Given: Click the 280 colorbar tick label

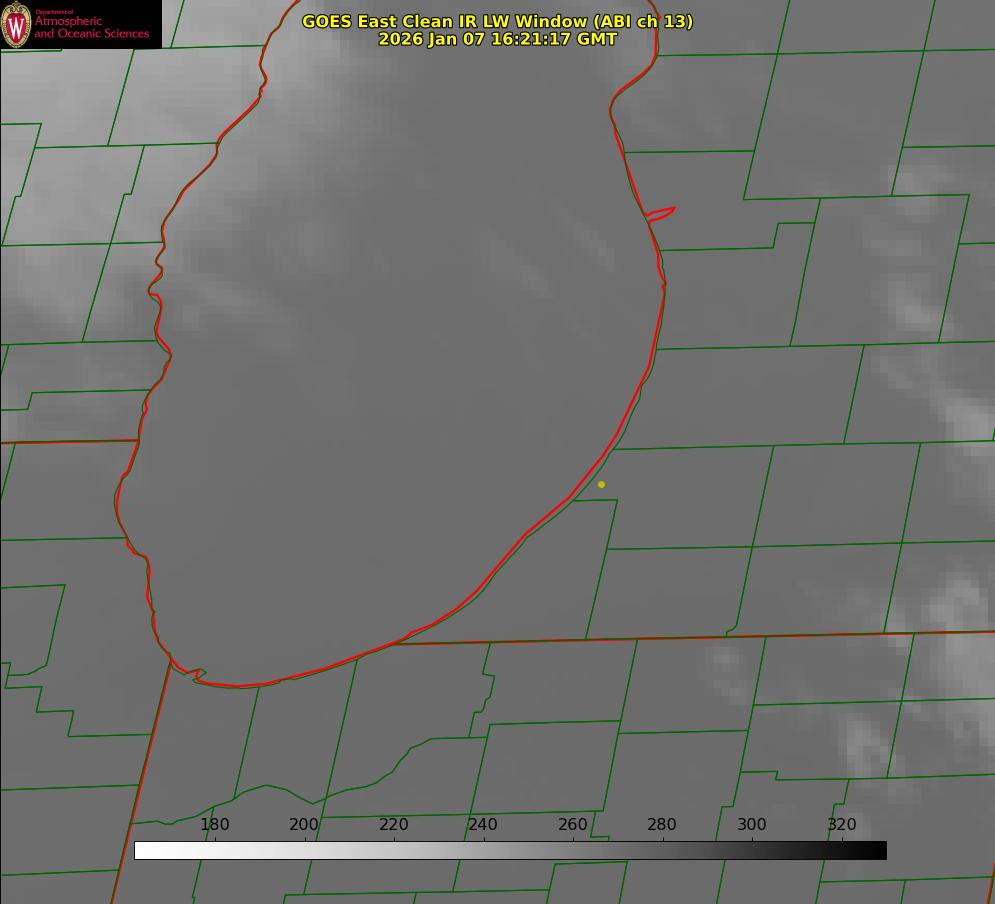Looking at the screenshot, I should [x=662, y=825].
